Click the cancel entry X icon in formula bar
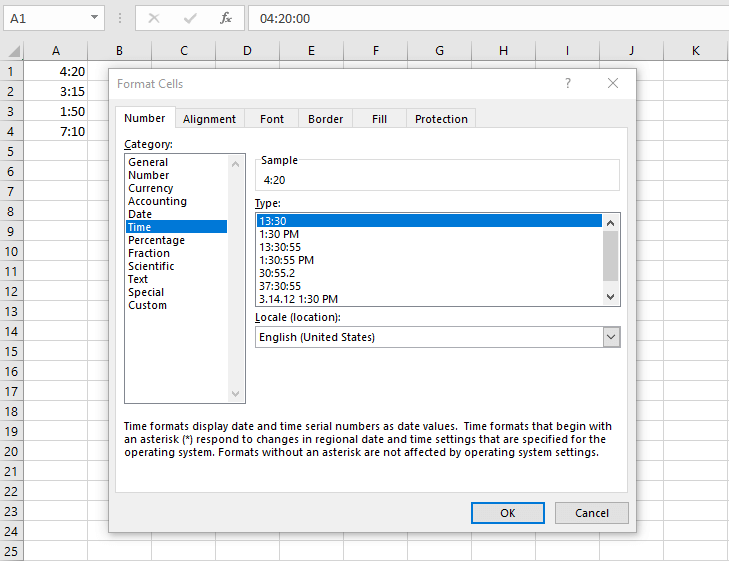 154,18
